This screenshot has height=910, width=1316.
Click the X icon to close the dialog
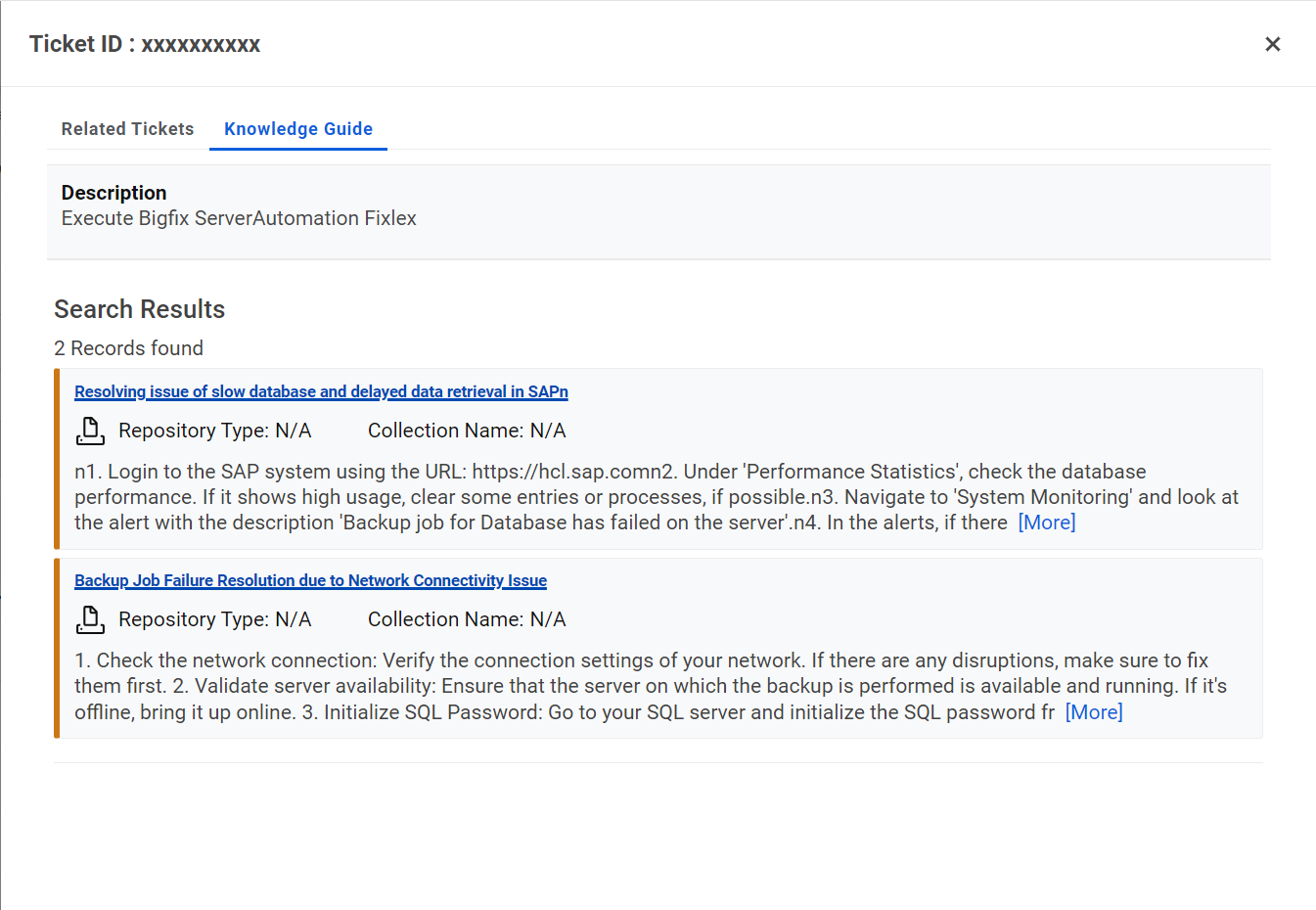[x=1272, y=44]
